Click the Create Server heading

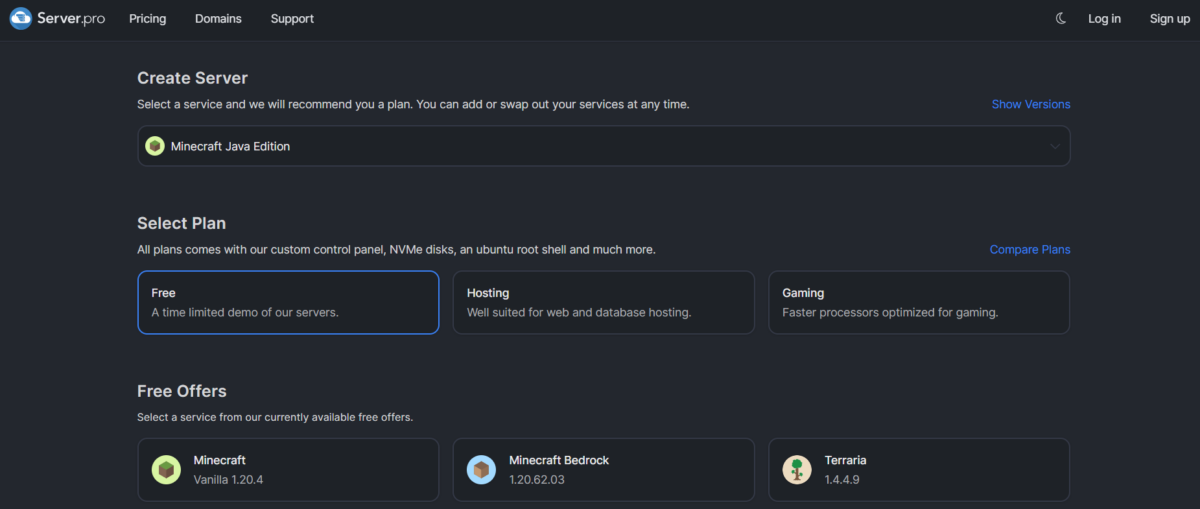click(x=192, y=78)
